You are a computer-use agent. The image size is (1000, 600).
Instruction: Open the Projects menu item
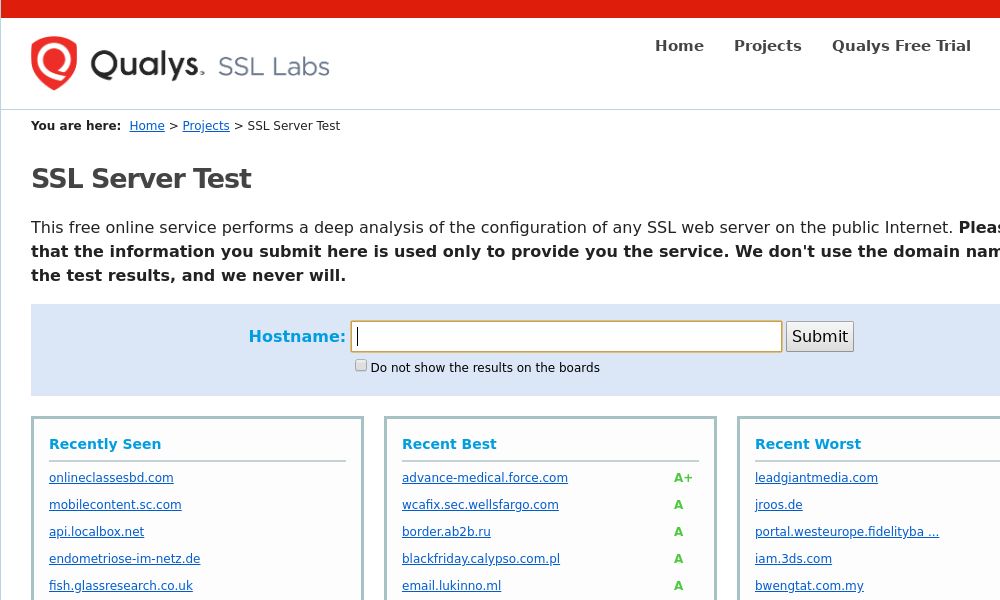tap(767, 45)
